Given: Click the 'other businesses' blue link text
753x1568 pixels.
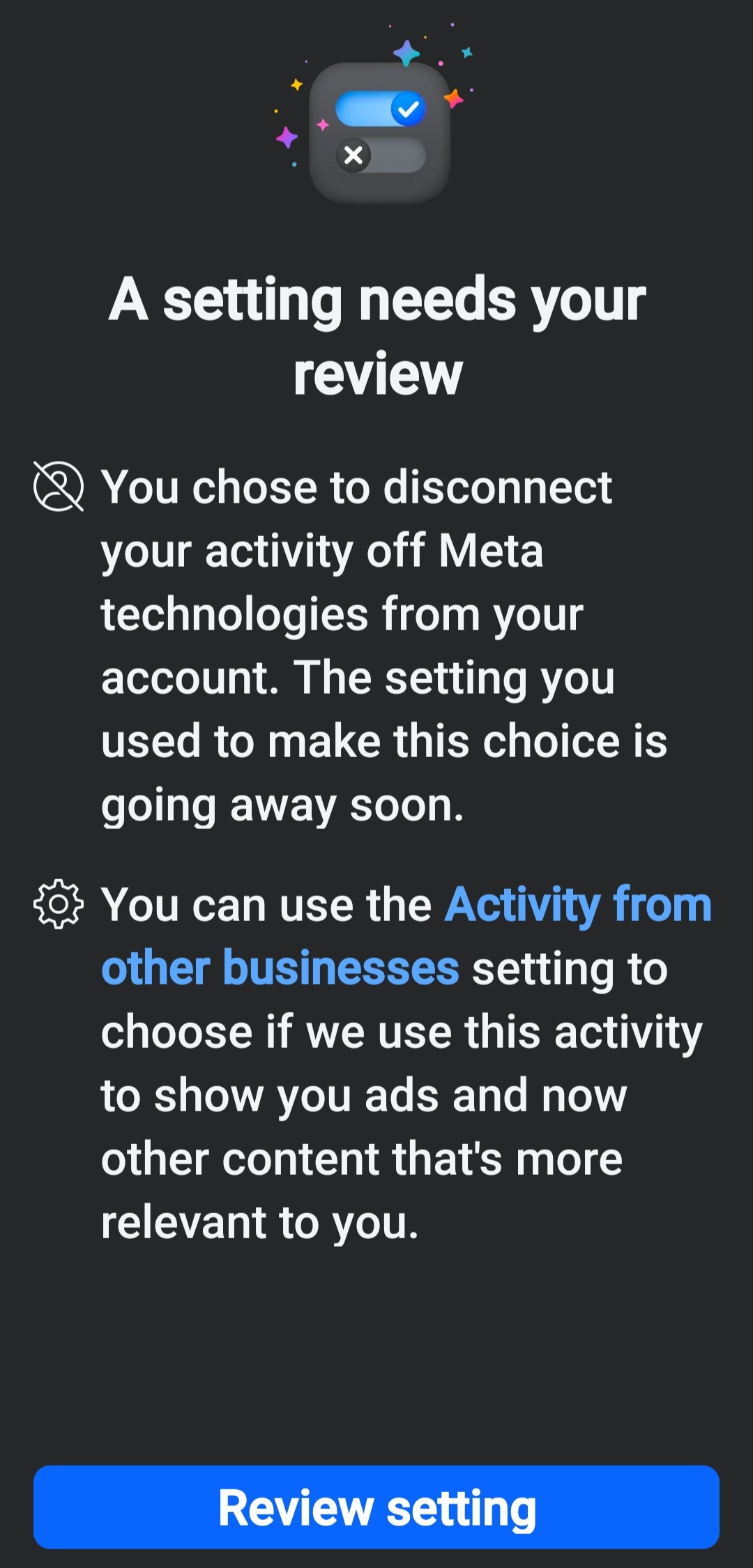Looking at the screenshot, I should click(280, 968).
